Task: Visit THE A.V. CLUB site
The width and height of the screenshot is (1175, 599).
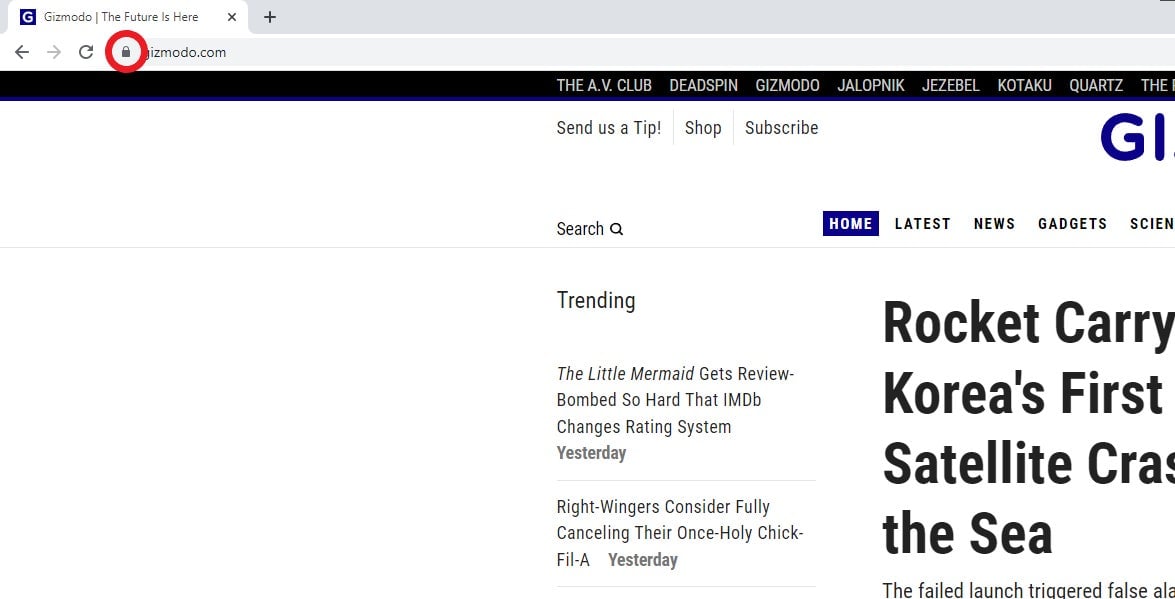Action: pyautogui.click(x=604, y=85)
